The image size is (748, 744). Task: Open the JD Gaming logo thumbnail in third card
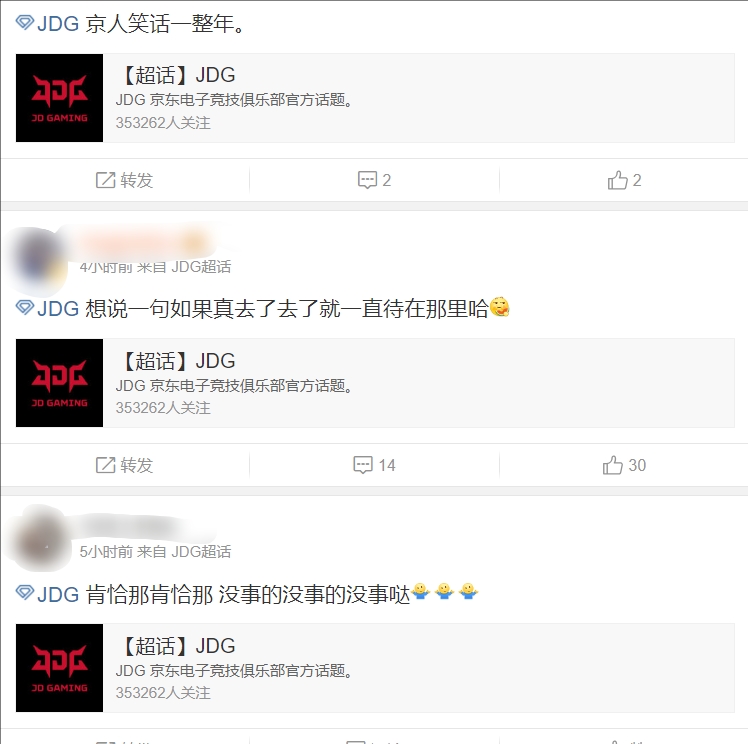[59, 668]
